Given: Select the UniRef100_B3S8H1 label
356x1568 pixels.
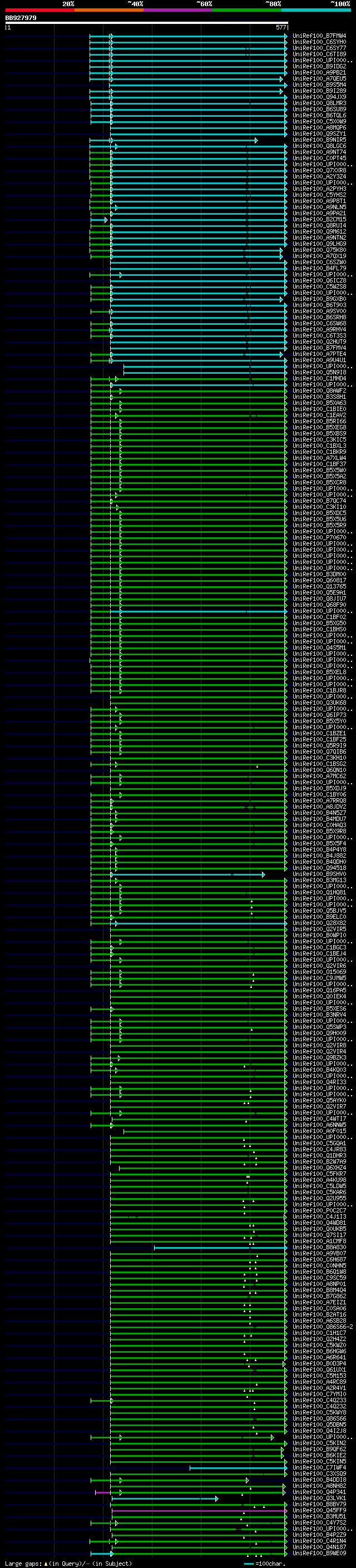Looking at the screenshot, I should (319, 397).
